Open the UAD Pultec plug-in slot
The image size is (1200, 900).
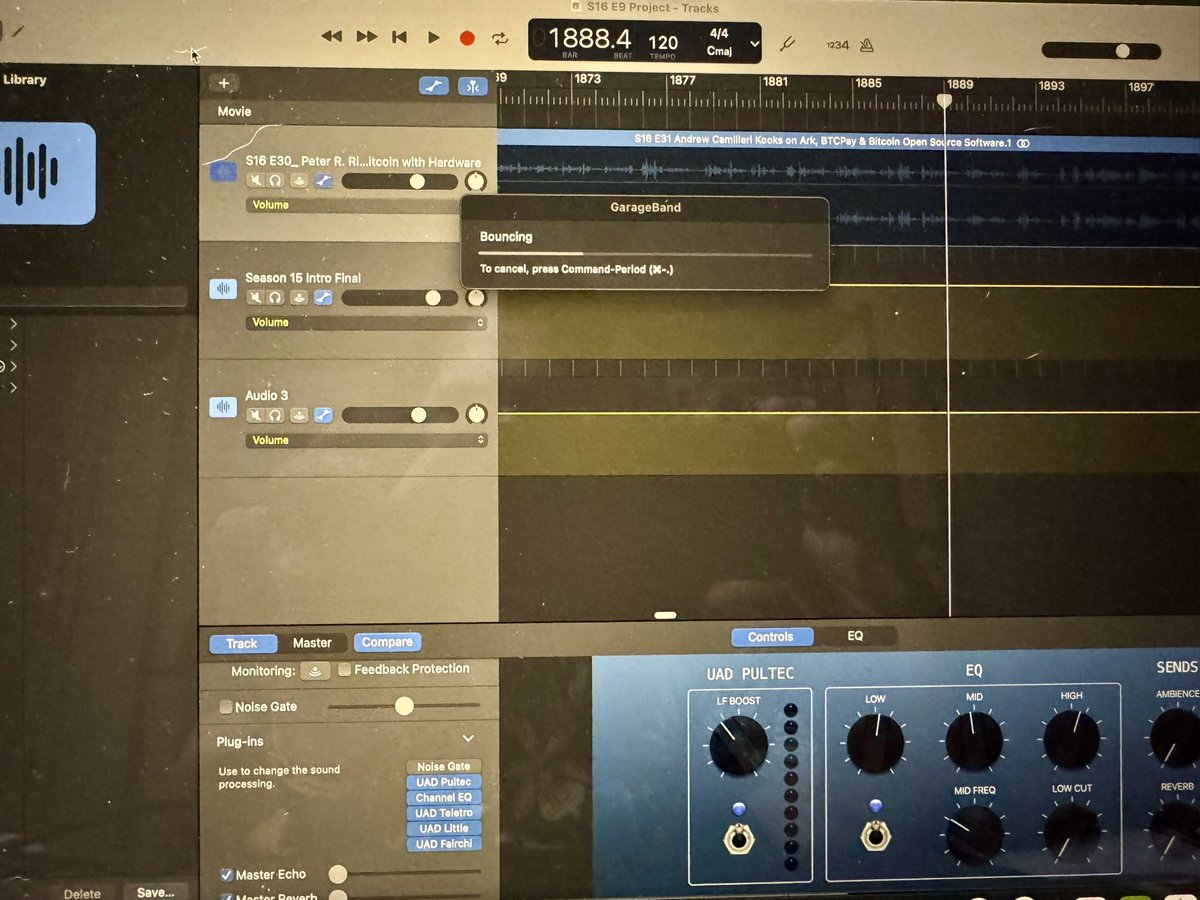click(445, 782)
